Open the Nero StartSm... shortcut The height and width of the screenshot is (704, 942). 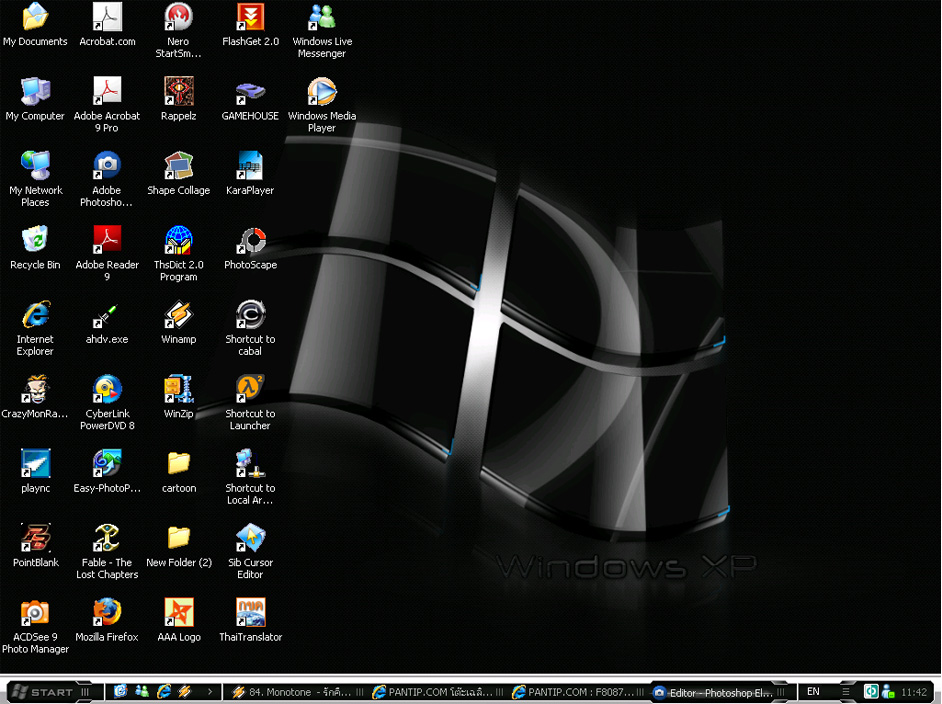178,30
